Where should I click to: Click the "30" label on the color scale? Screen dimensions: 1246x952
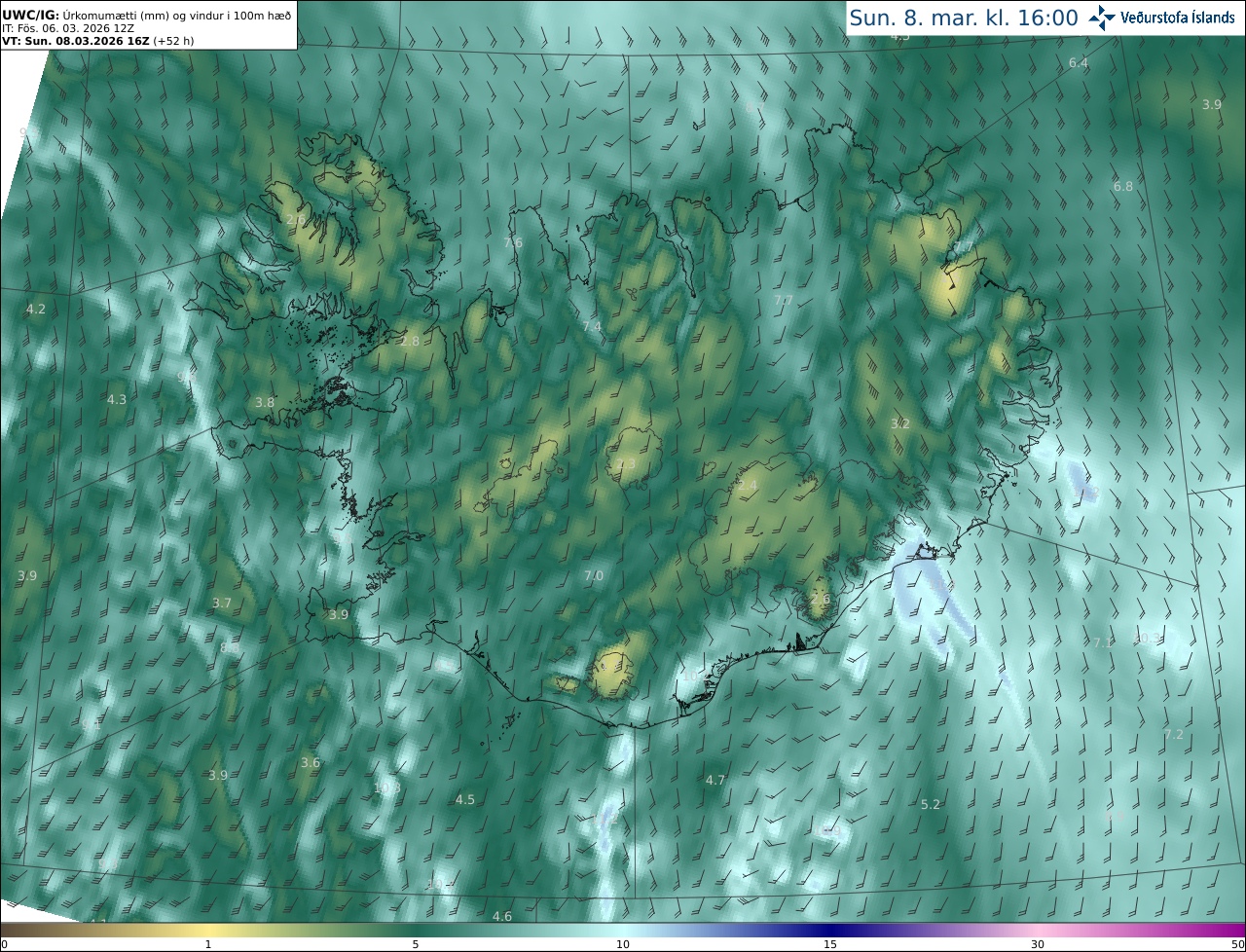(1038, 945)
